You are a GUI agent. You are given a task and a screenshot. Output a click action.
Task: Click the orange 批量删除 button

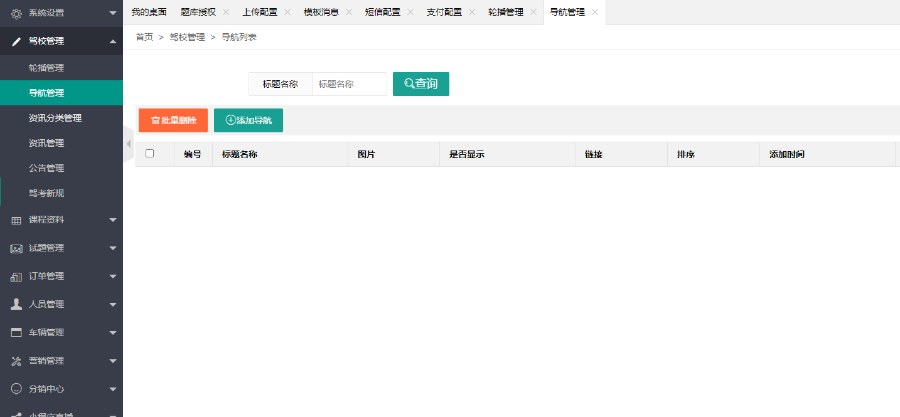point(173,120)
